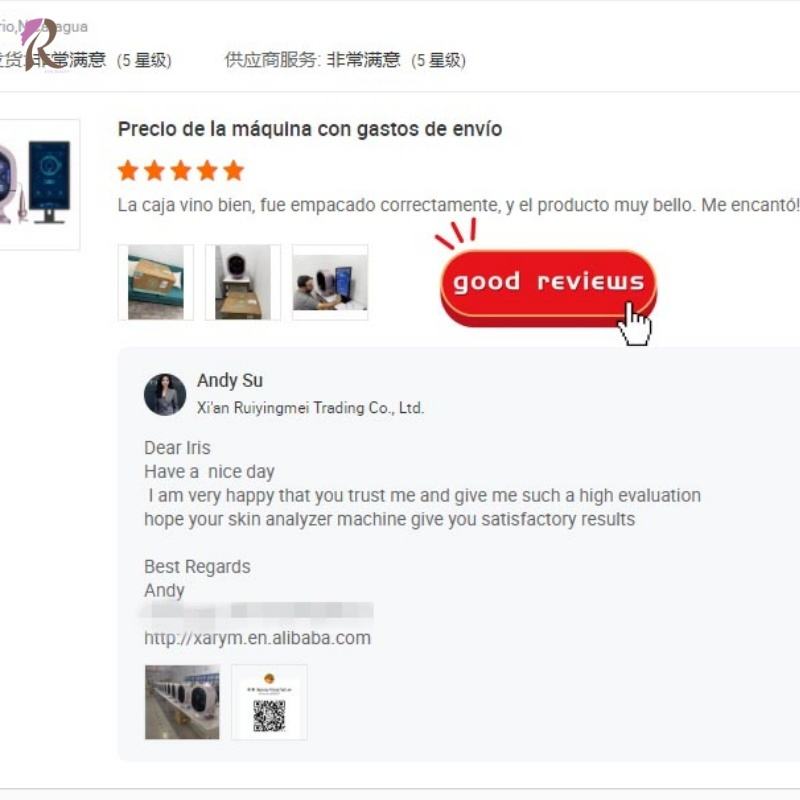The width and height of the screenshot is (800, 800).
Task: Click the pointing hand cursor icon
Action: [x=634, y=324]
